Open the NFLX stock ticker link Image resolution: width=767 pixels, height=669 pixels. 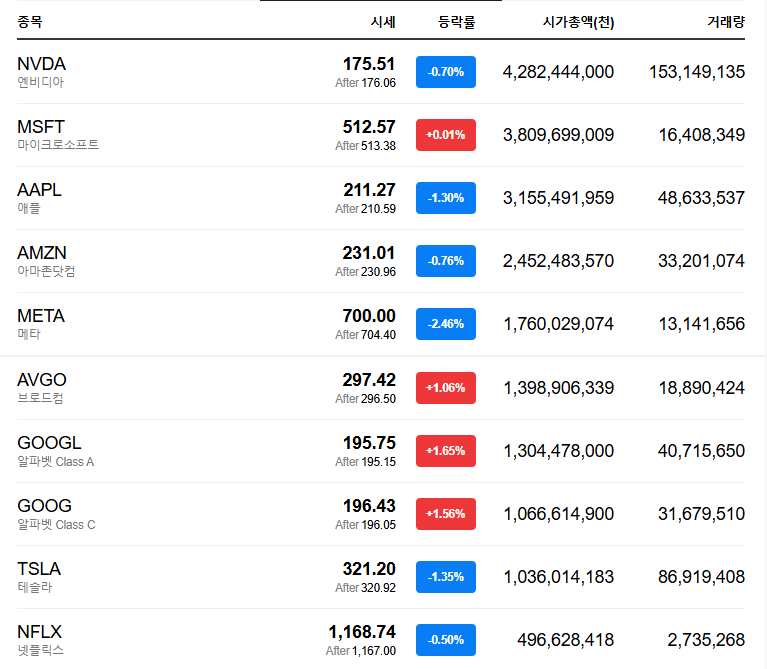coord(39,633)
